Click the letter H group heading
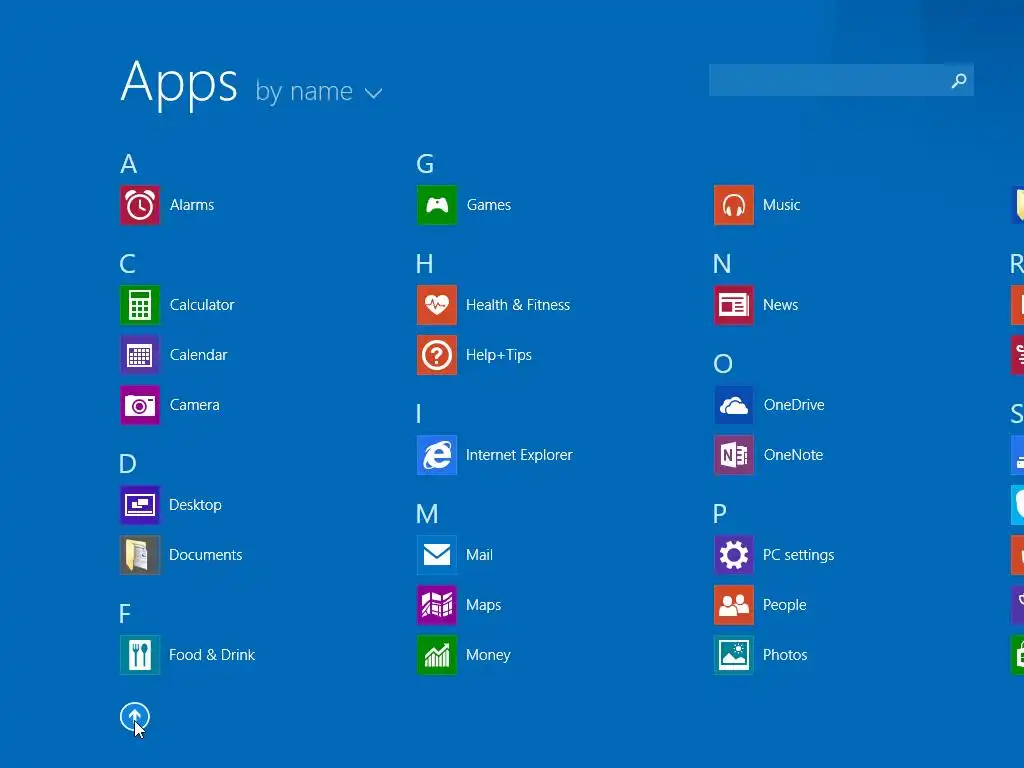This screenshot has width=1024, height=768. [424, 264]
